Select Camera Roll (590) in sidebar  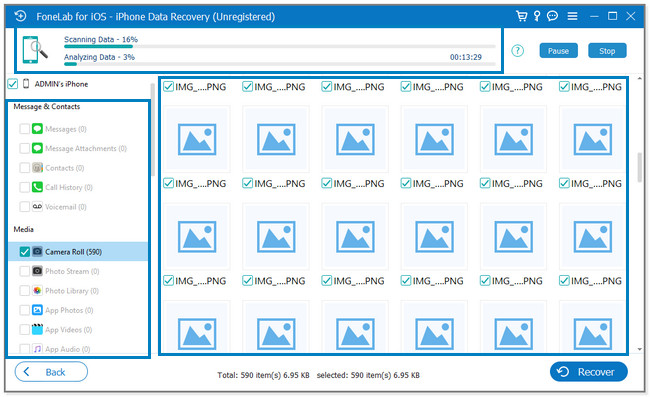78,252
